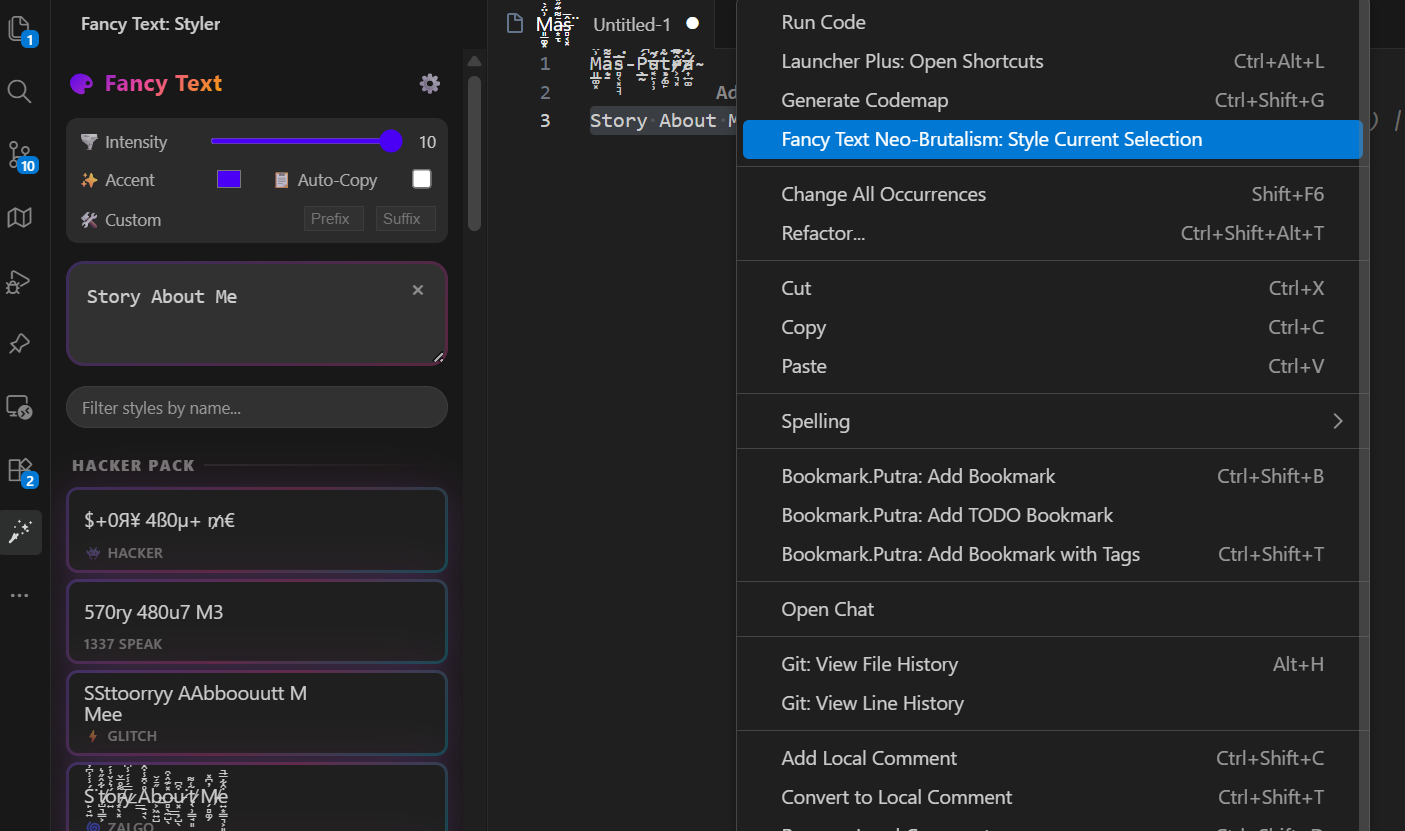Select the Fancy Text wand icon in activity bar
Image resolution: width=1405 pixels, height=831 pixels.
[20, 532]
